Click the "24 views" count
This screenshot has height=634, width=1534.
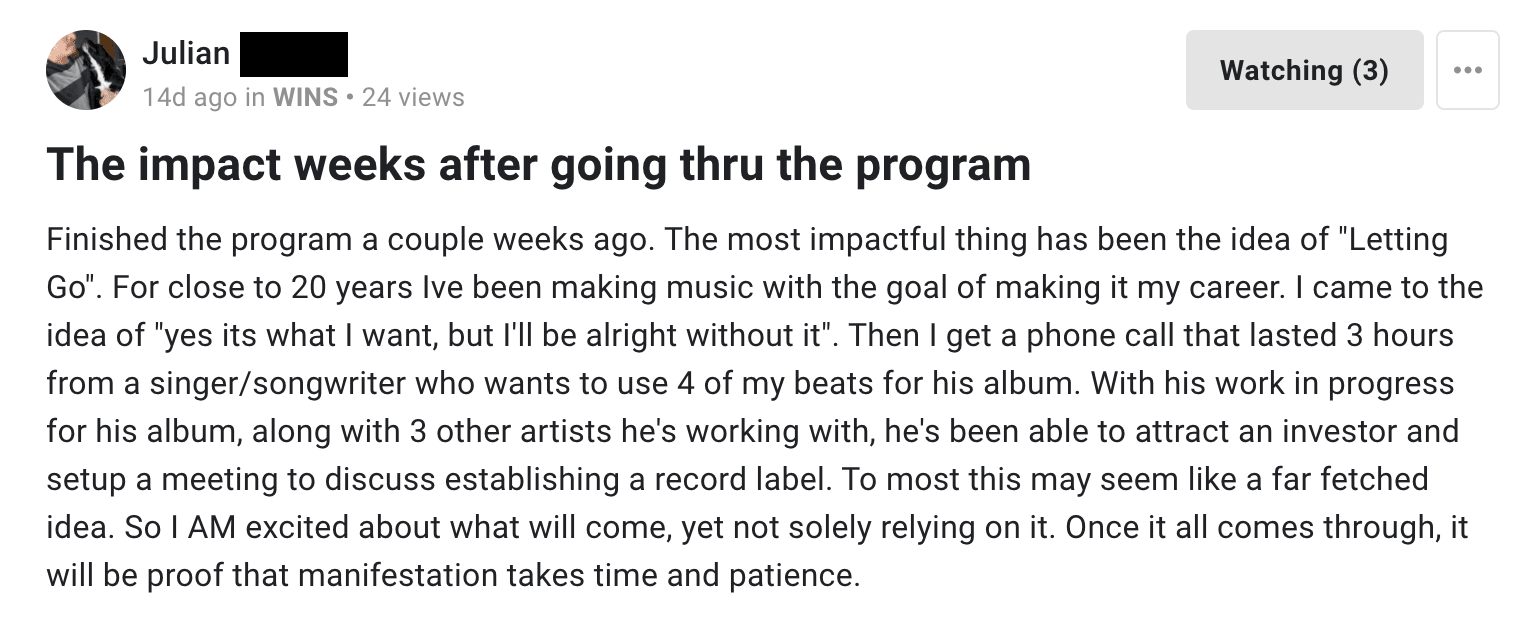[x=413, y=97]
